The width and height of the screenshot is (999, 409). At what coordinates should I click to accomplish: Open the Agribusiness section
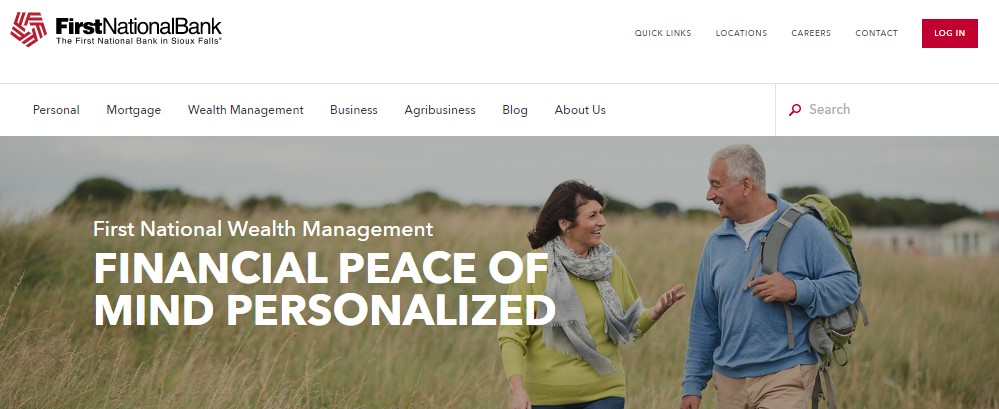[440, 110]
